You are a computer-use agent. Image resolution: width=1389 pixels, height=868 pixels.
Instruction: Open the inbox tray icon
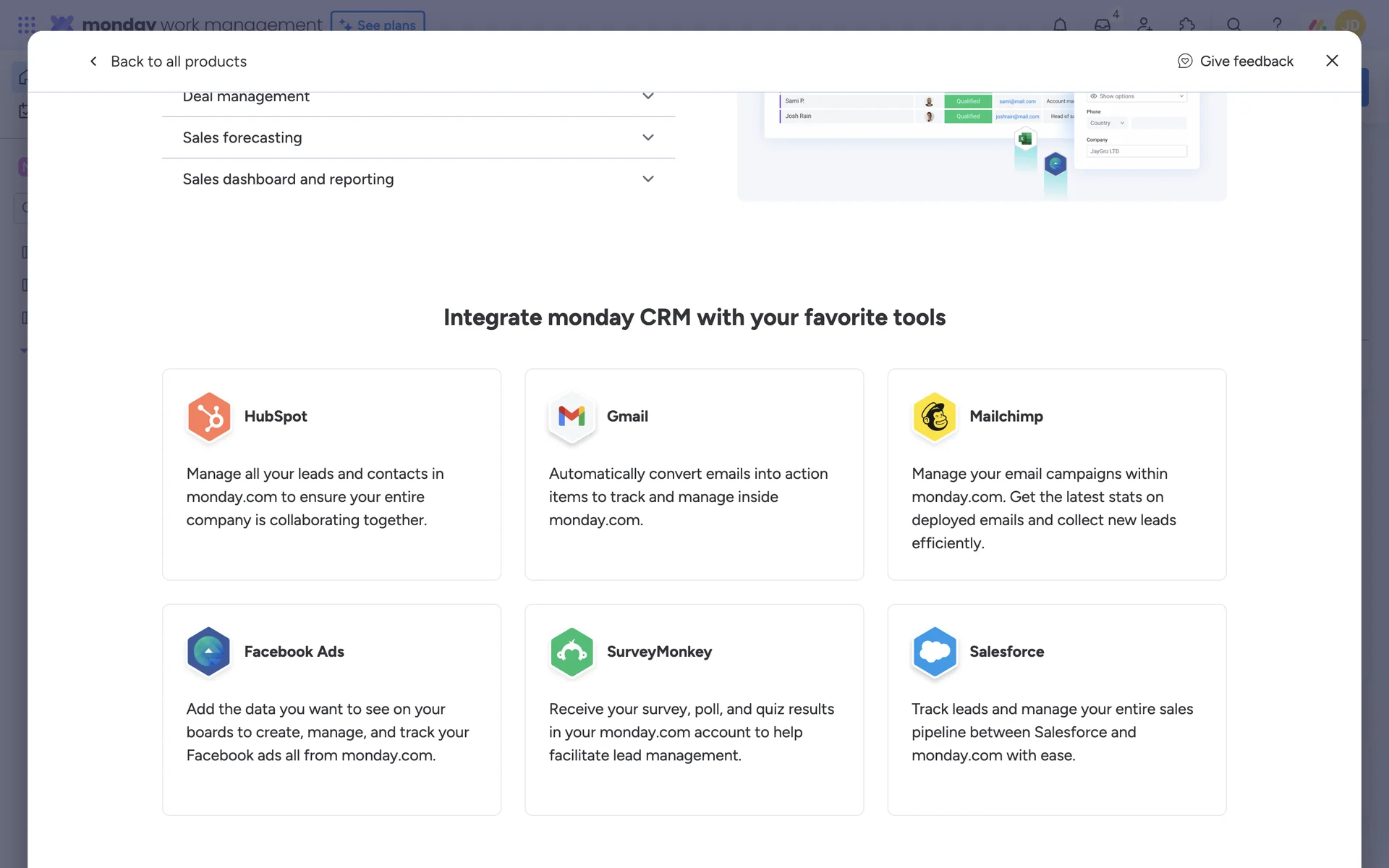(1102, 25)
